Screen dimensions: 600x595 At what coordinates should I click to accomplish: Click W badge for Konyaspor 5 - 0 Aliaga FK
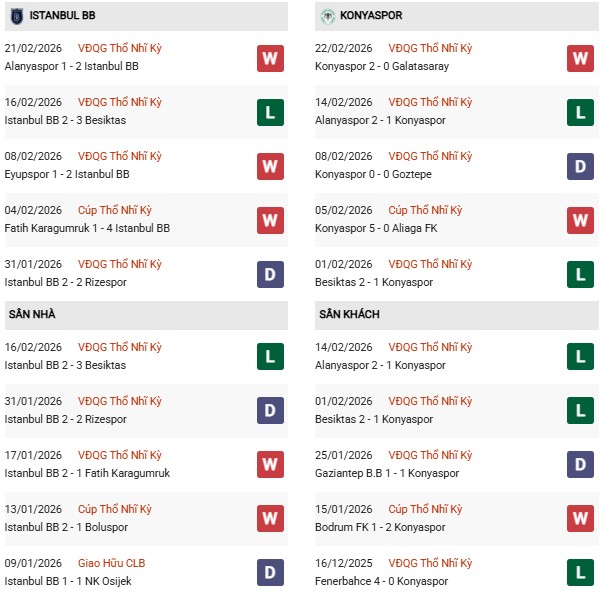click(580, 220)
